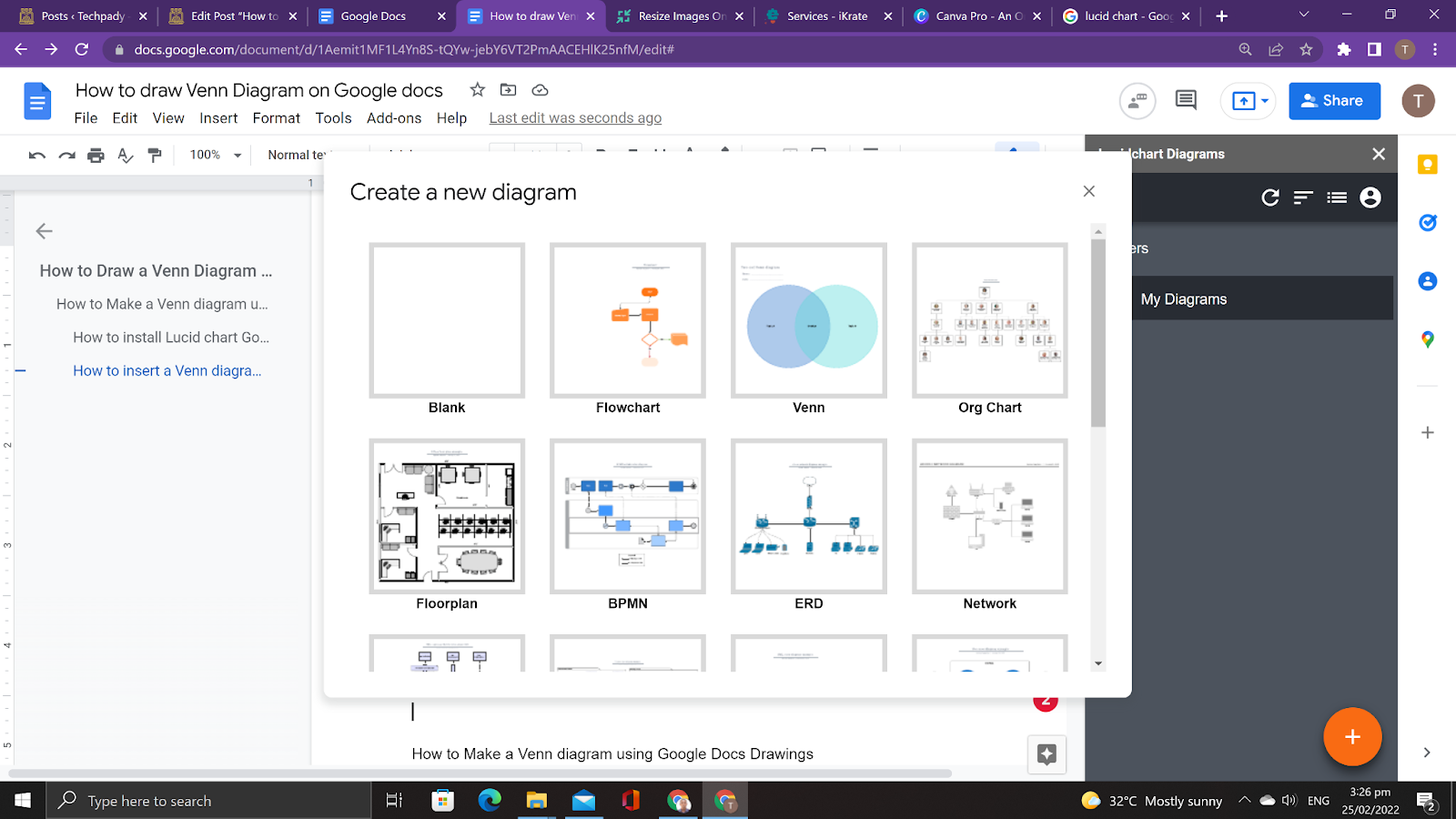Open the View menu
1456x819 pixels.
168,118
